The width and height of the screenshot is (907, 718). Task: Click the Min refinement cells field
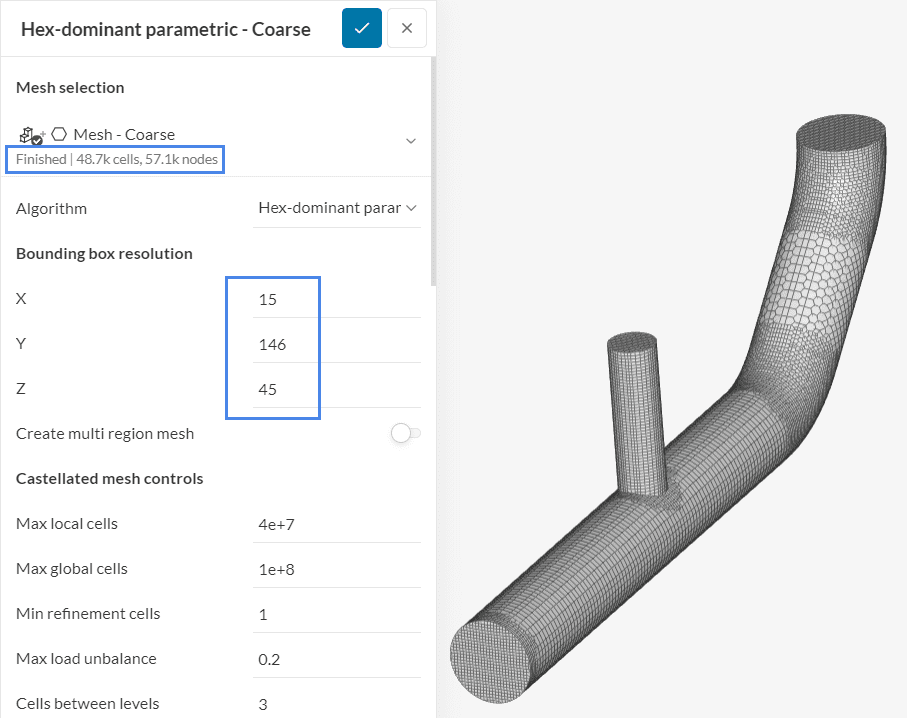[x=336, y=614]
